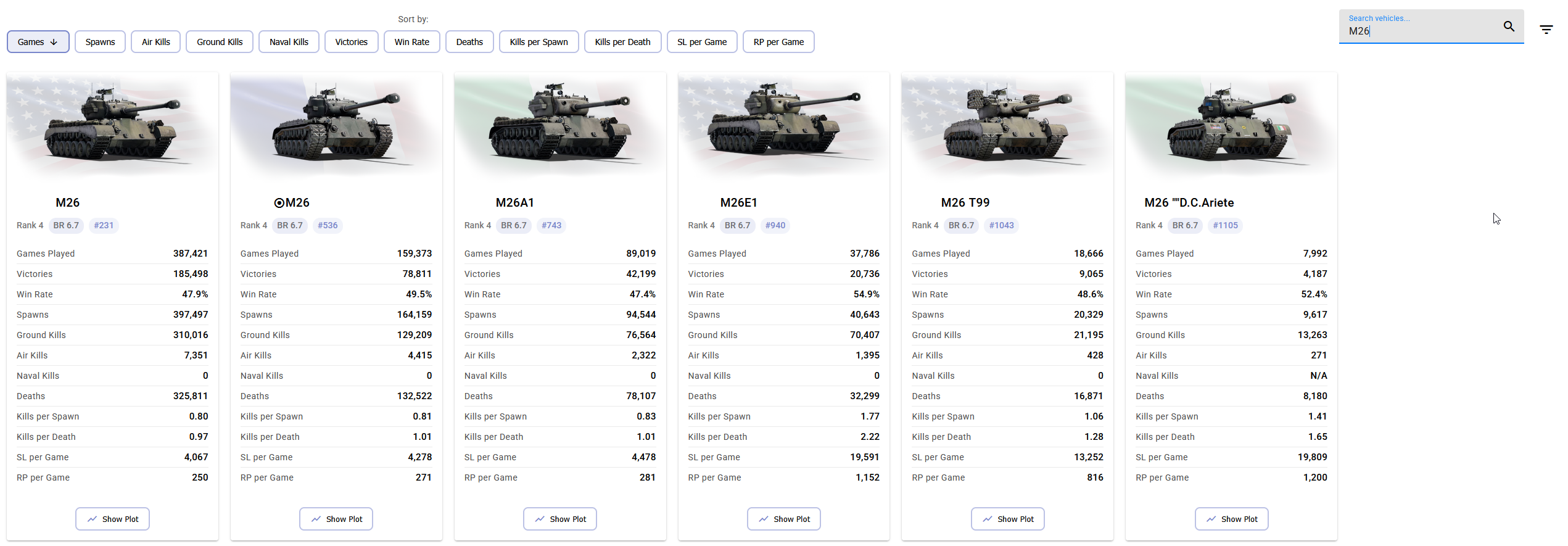Click the #1043 rank chip

pyautogui.click(x=1002, y=225)
